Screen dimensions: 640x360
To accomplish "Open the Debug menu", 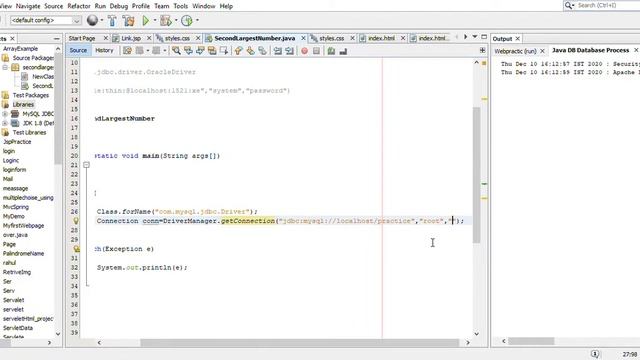I will coord(118,6).
